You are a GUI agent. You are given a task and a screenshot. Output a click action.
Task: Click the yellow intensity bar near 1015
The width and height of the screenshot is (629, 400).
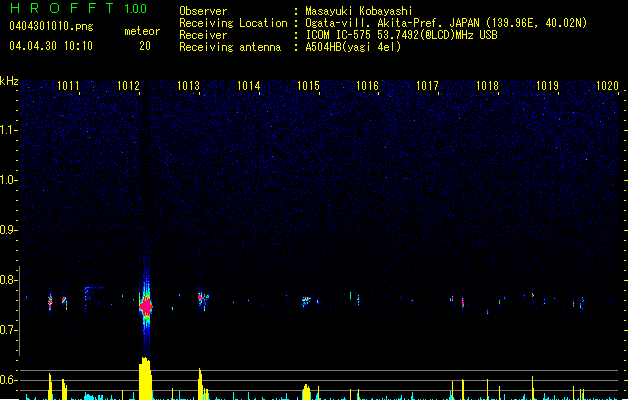(306, 392)
